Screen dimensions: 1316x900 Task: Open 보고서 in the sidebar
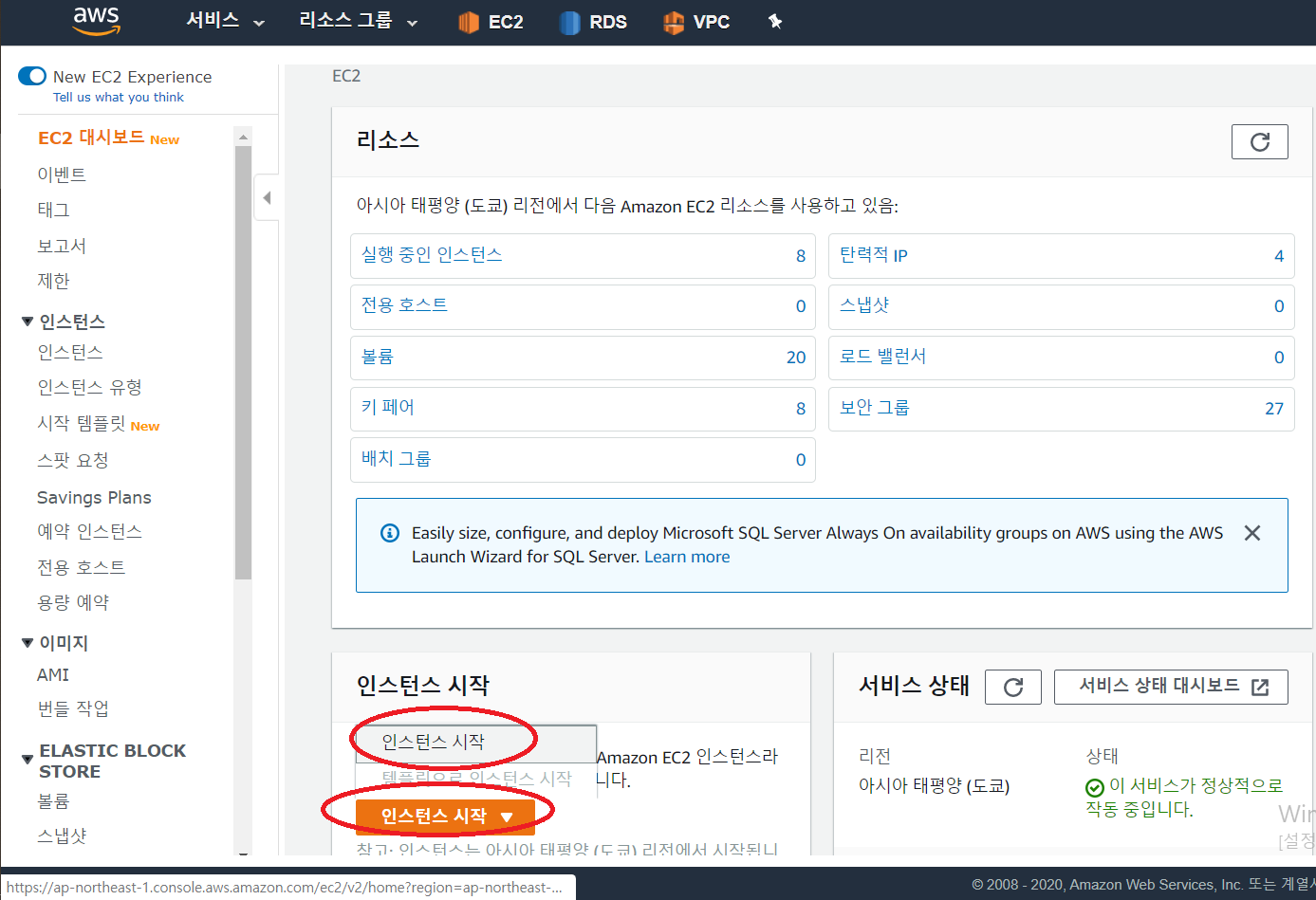62,246
